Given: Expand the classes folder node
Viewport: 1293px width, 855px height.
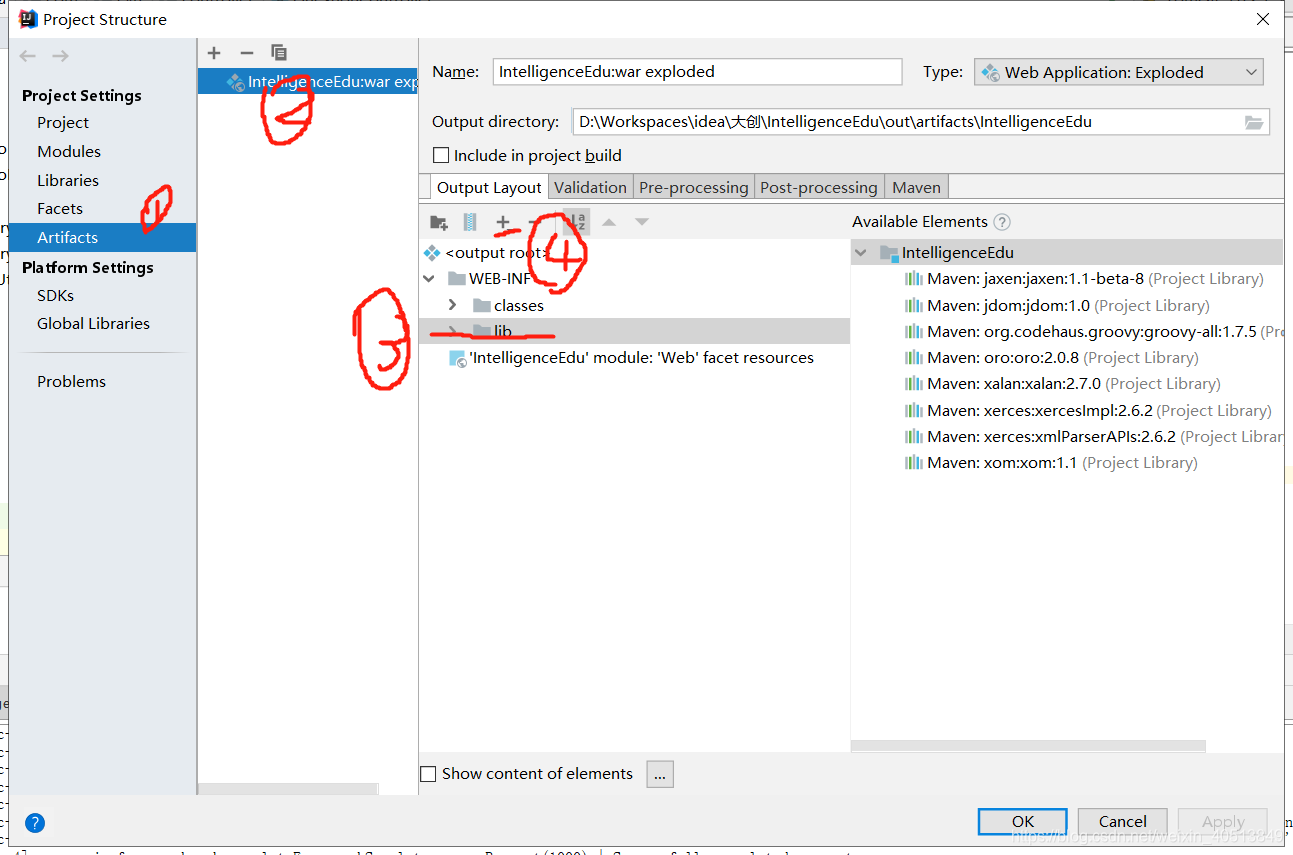Looking at the screenshot, I should point(453,305).
